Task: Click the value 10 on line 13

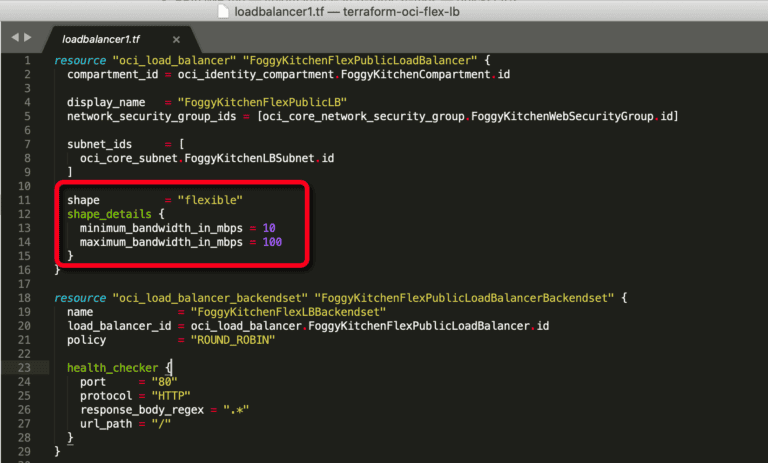Action: click(x=269, y=228)
